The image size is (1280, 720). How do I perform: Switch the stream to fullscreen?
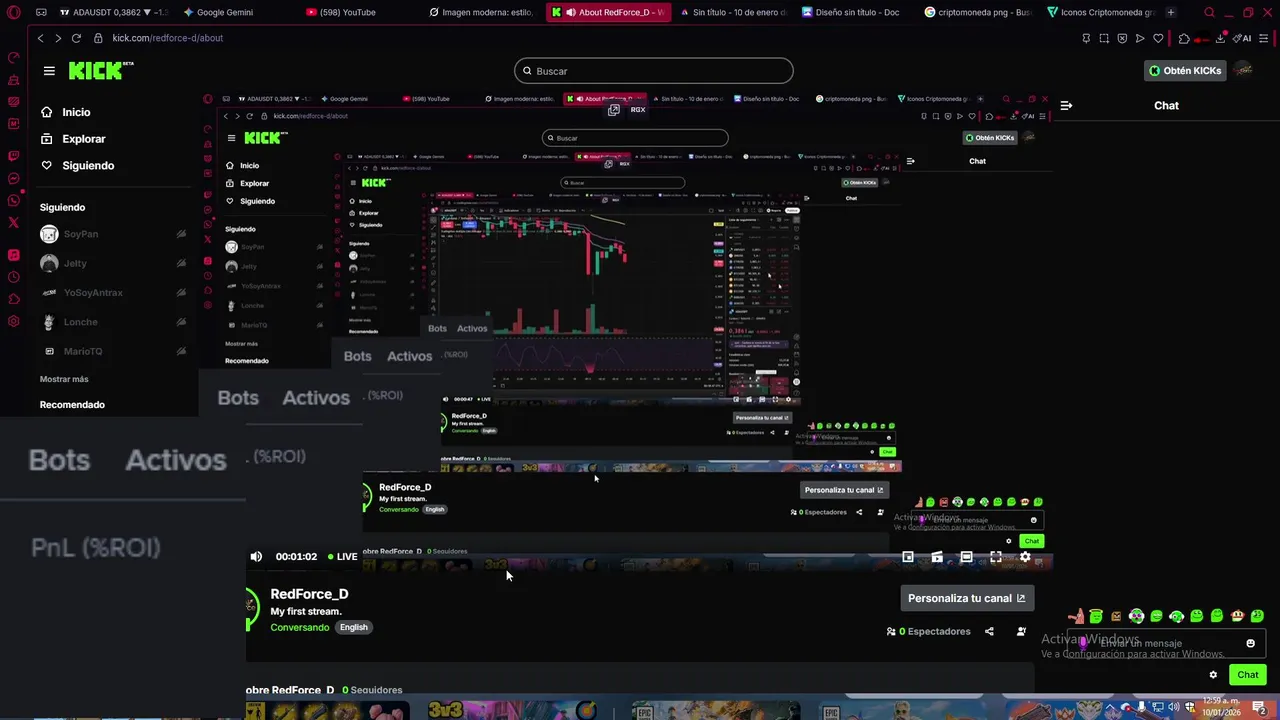click(x=996, y=557)
